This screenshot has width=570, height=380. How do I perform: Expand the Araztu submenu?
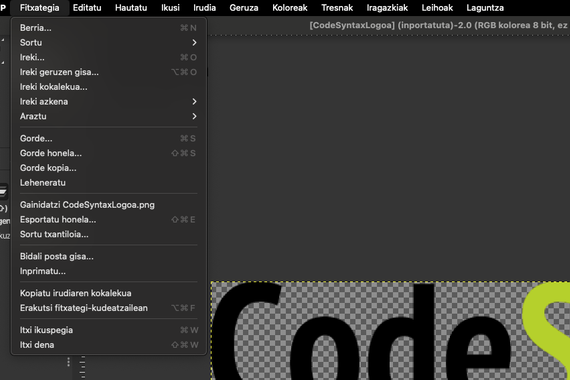click(x=109, y=116)
